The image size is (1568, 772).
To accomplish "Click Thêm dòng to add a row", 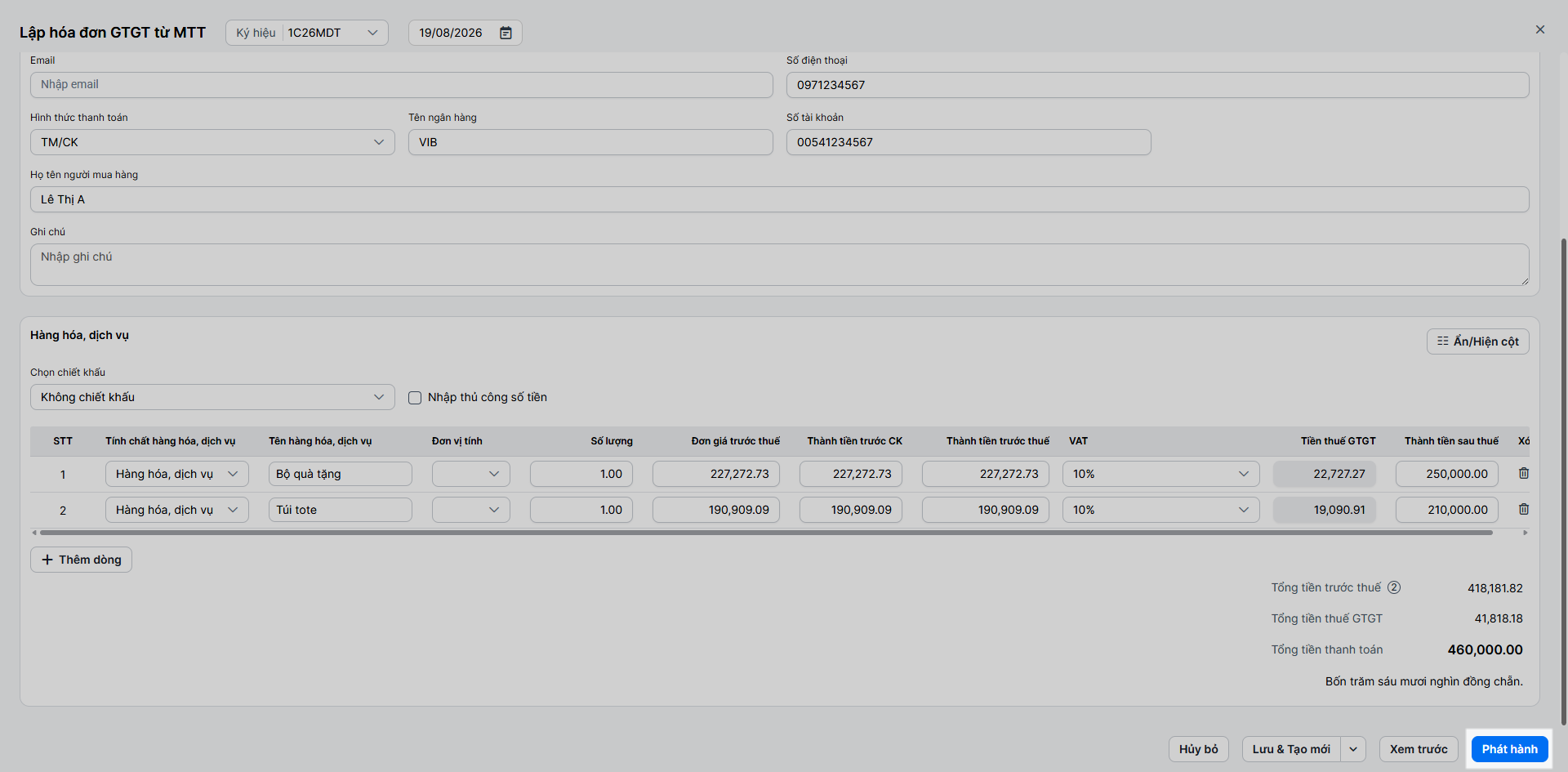I will click(81, 560).
